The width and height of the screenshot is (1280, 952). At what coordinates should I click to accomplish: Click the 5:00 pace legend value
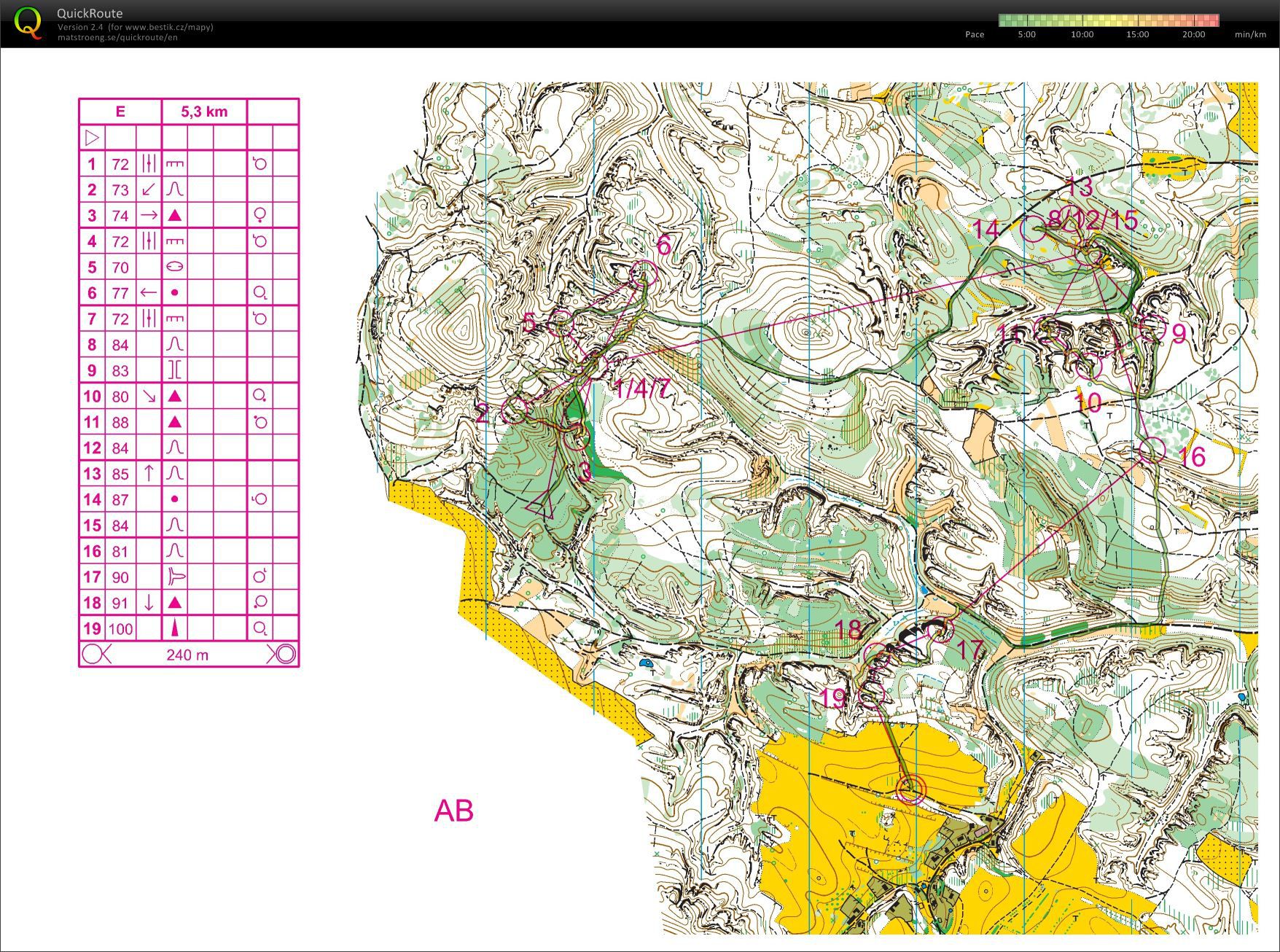coord(1026,34)
